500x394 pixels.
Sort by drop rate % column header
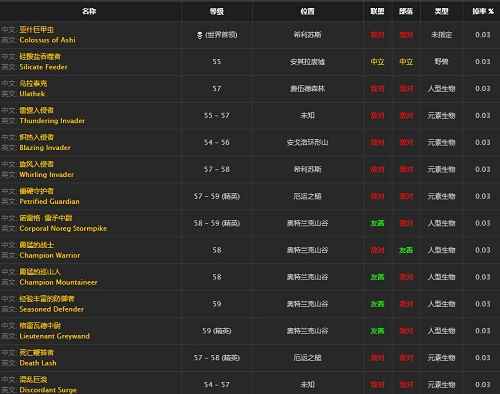point(483,11)
